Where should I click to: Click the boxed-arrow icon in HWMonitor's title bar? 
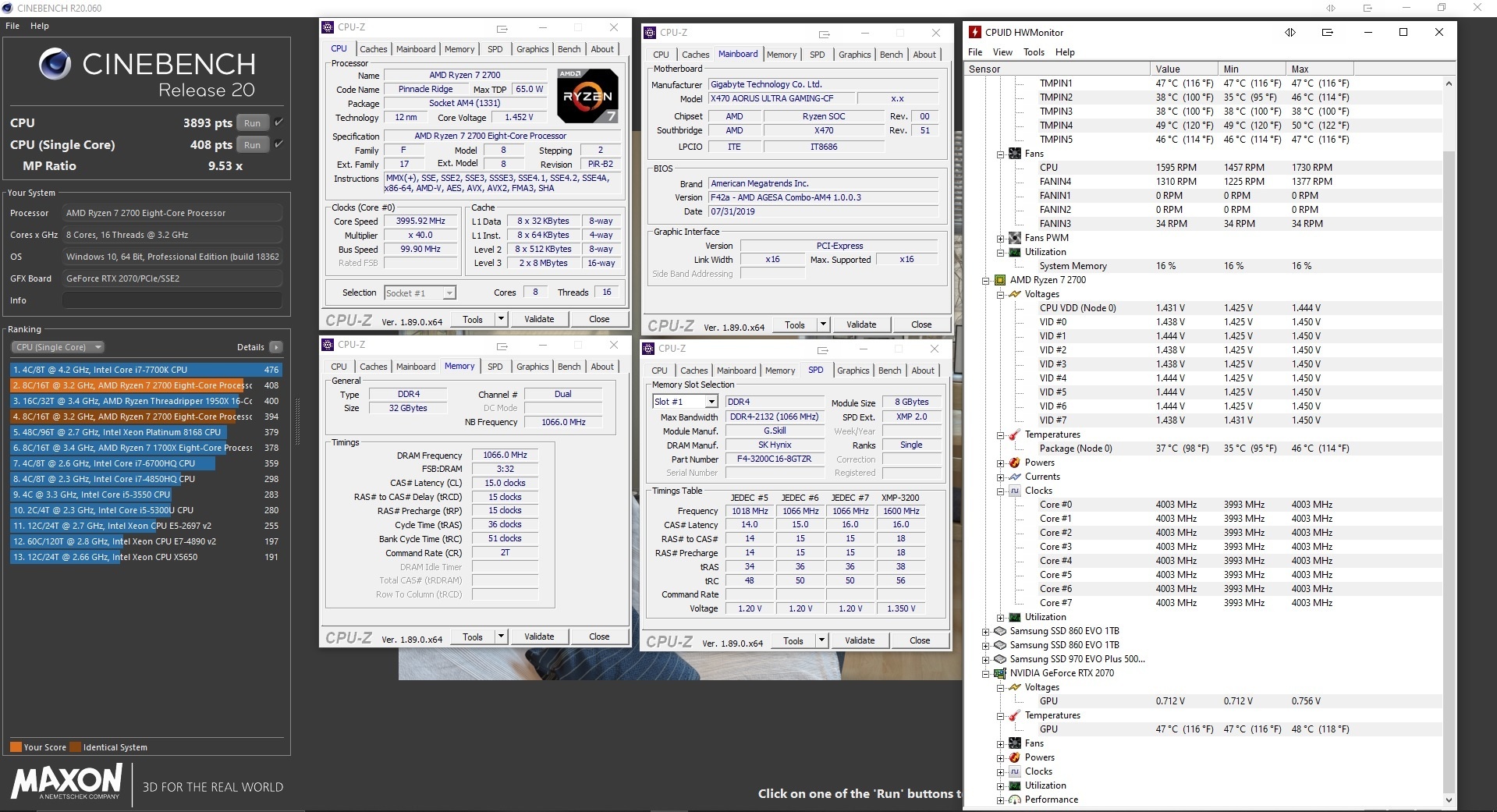pos(1328,32)
